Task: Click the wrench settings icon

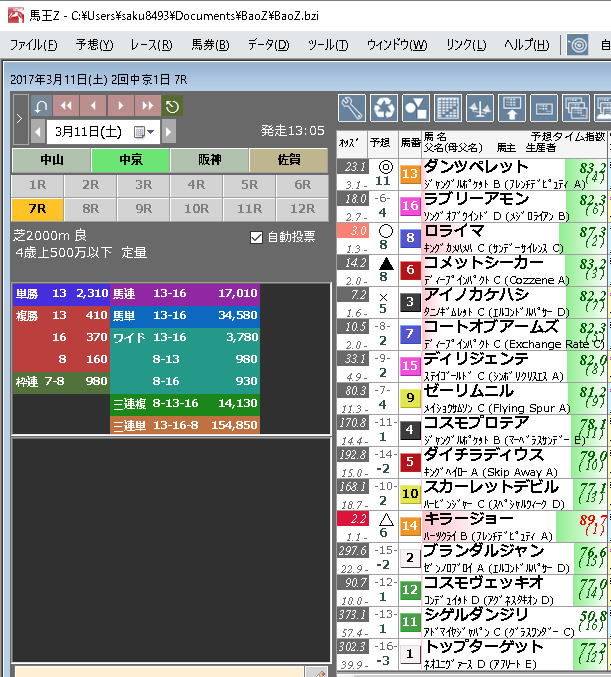Action: click(352, 108)
